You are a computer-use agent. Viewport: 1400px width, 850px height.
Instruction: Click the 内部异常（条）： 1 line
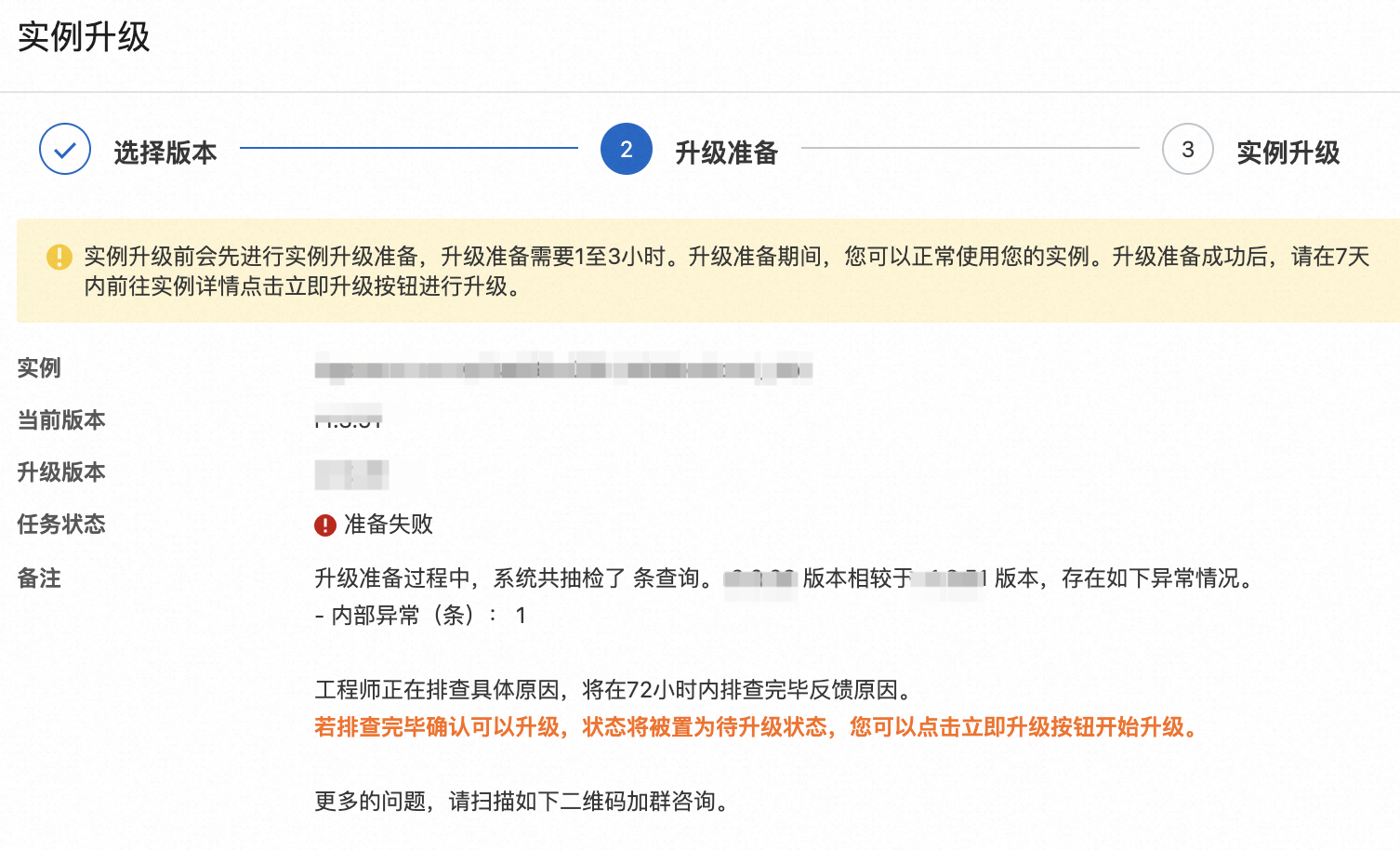420,616
